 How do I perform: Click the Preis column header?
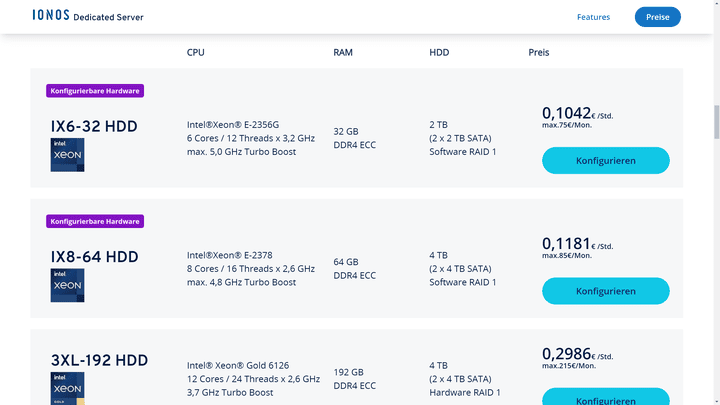pos(539,52)
